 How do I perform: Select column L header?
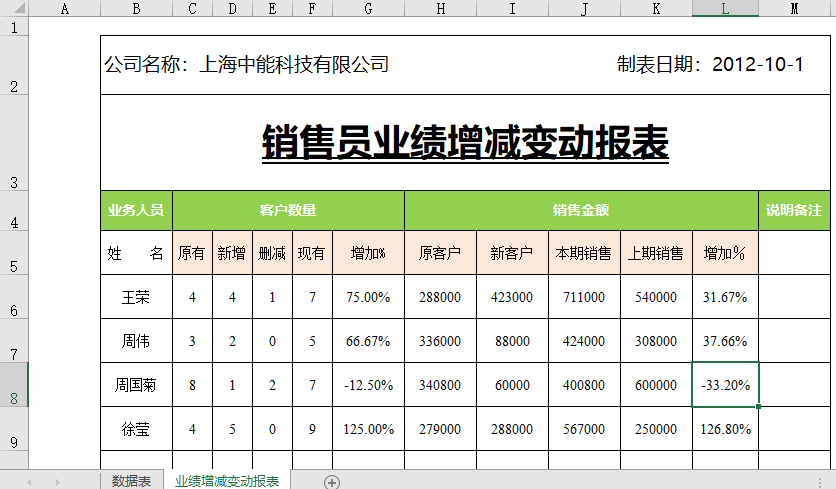tap(725, 9)
